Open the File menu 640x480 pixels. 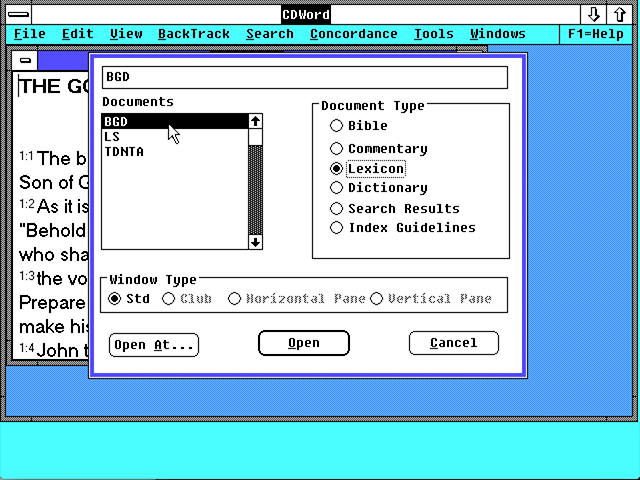(29, 34)
